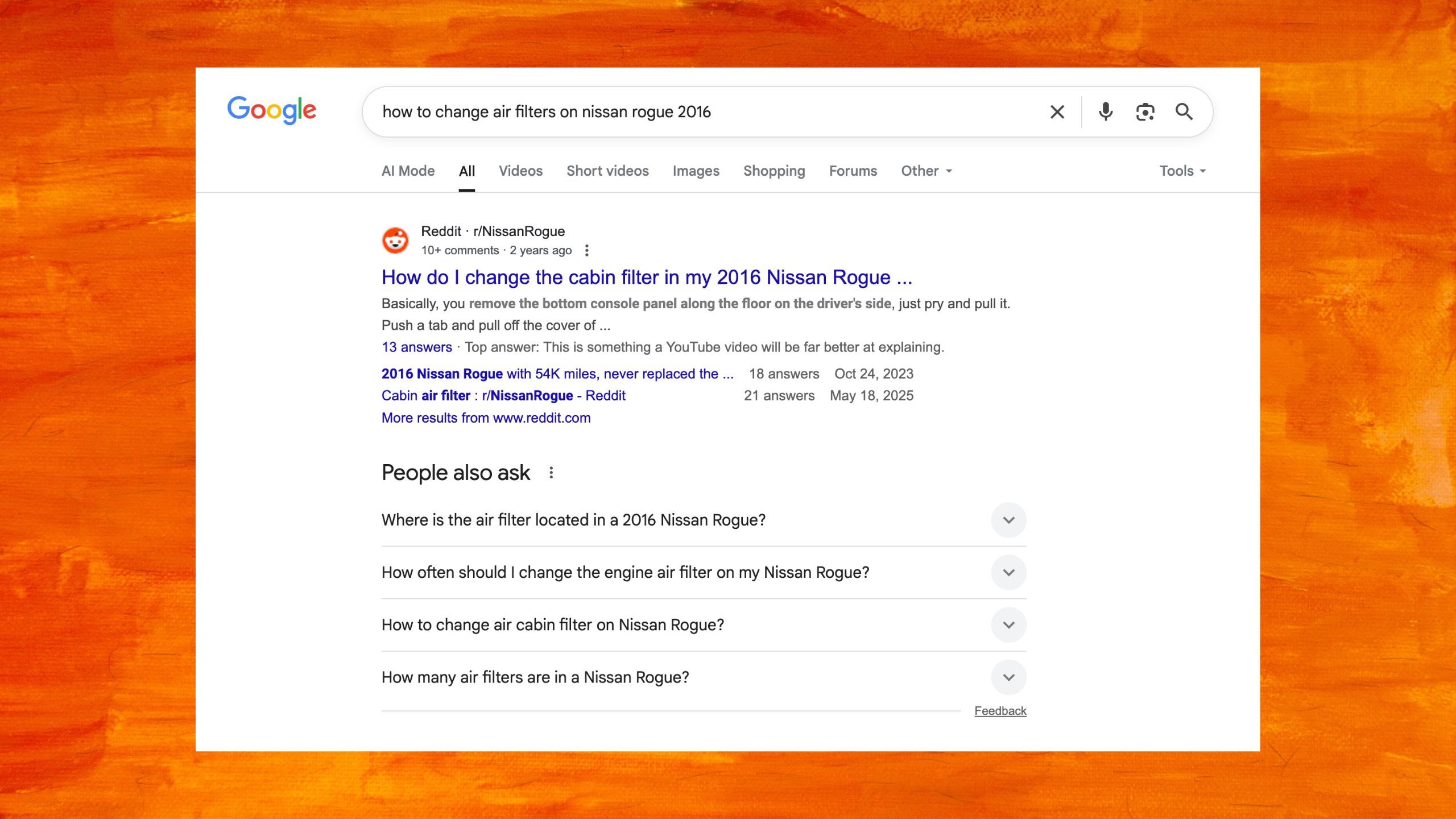Click the 'People also ask' heading
Image resolution: width=1456 pixels, height=819 pixels.
[456, 473]
